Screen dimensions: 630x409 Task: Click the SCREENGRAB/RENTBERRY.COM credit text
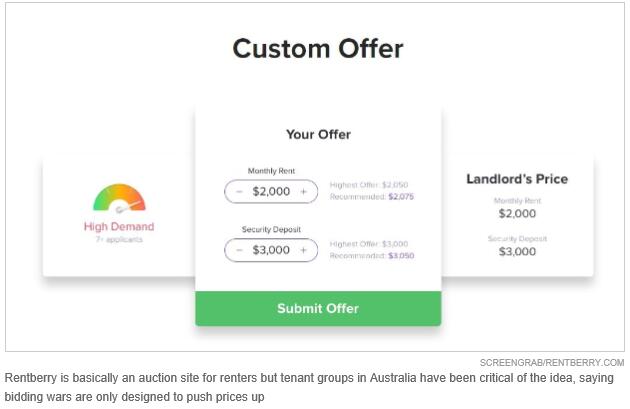pos(552,362)
